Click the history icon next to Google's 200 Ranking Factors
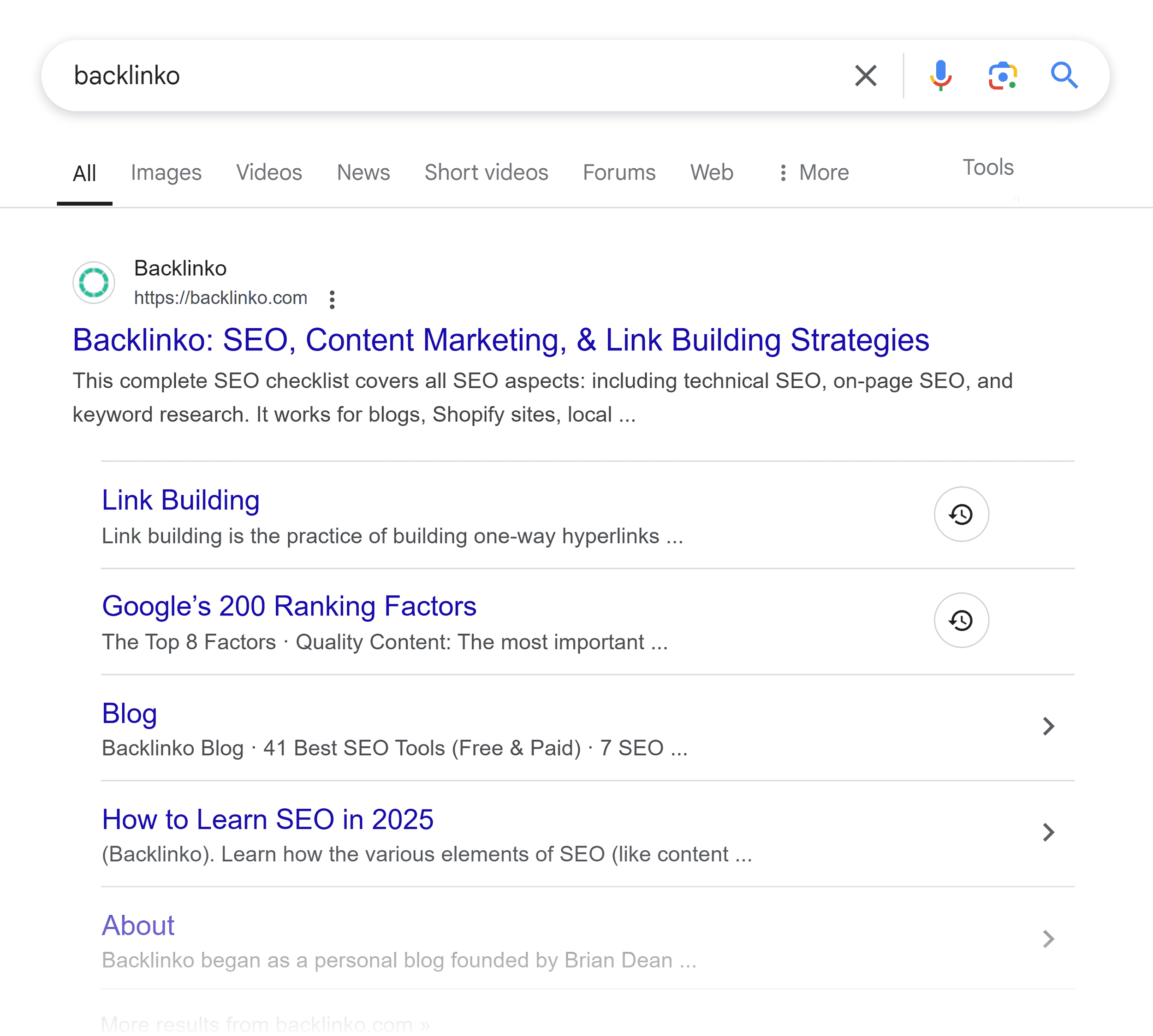 [961, 620]
